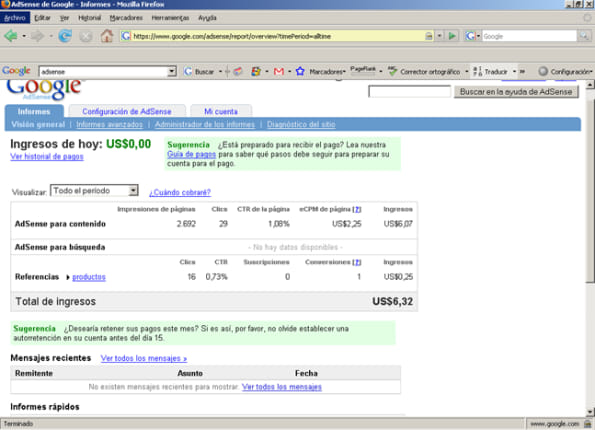This screenshot has width=595, height=430.
Task: Switch to the Mi cuenta tab
Action: click(221, 112)
